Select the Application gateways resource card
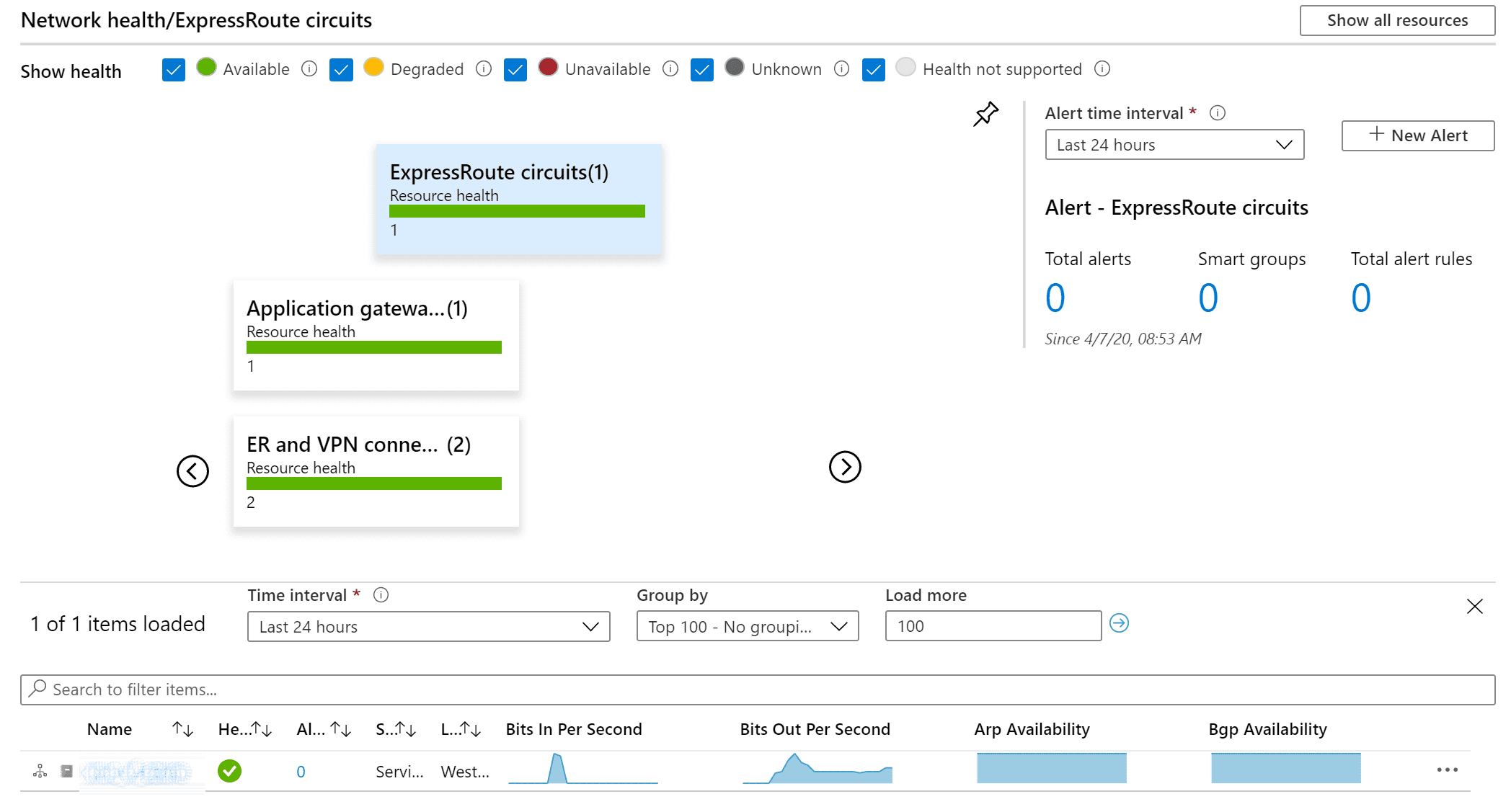Image resolution: width=1511 pixels, height=812 pixels. (376, 336)
